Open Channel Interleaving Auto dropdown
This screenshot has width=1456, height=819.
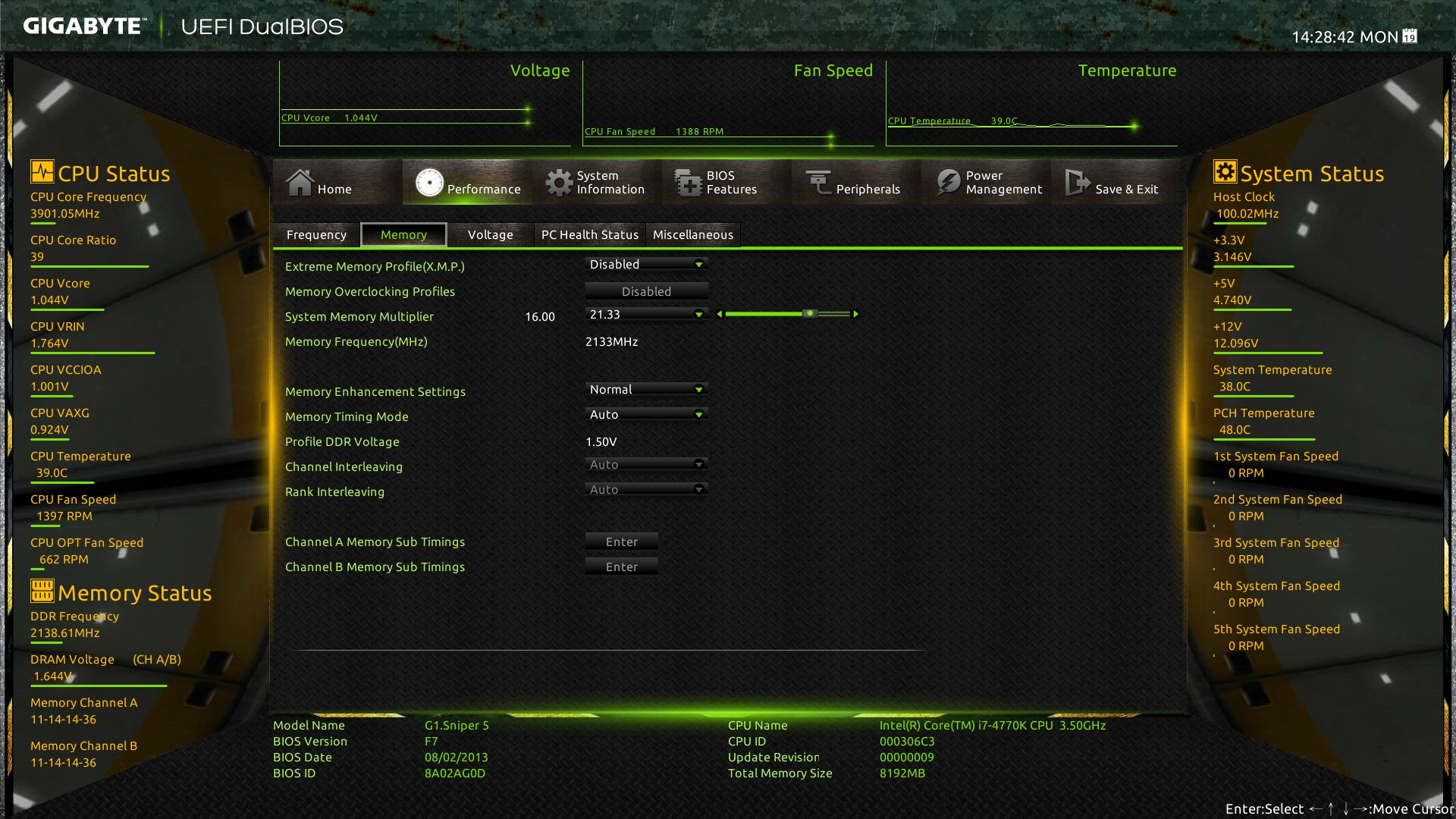click(x=646, y=464)
